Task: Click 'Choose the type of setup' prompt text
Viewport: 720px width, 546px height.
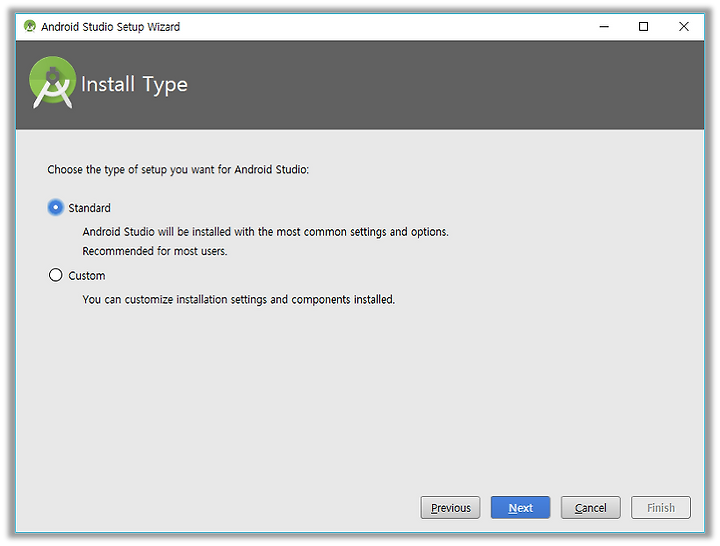Action: click(x=178, y=169)
